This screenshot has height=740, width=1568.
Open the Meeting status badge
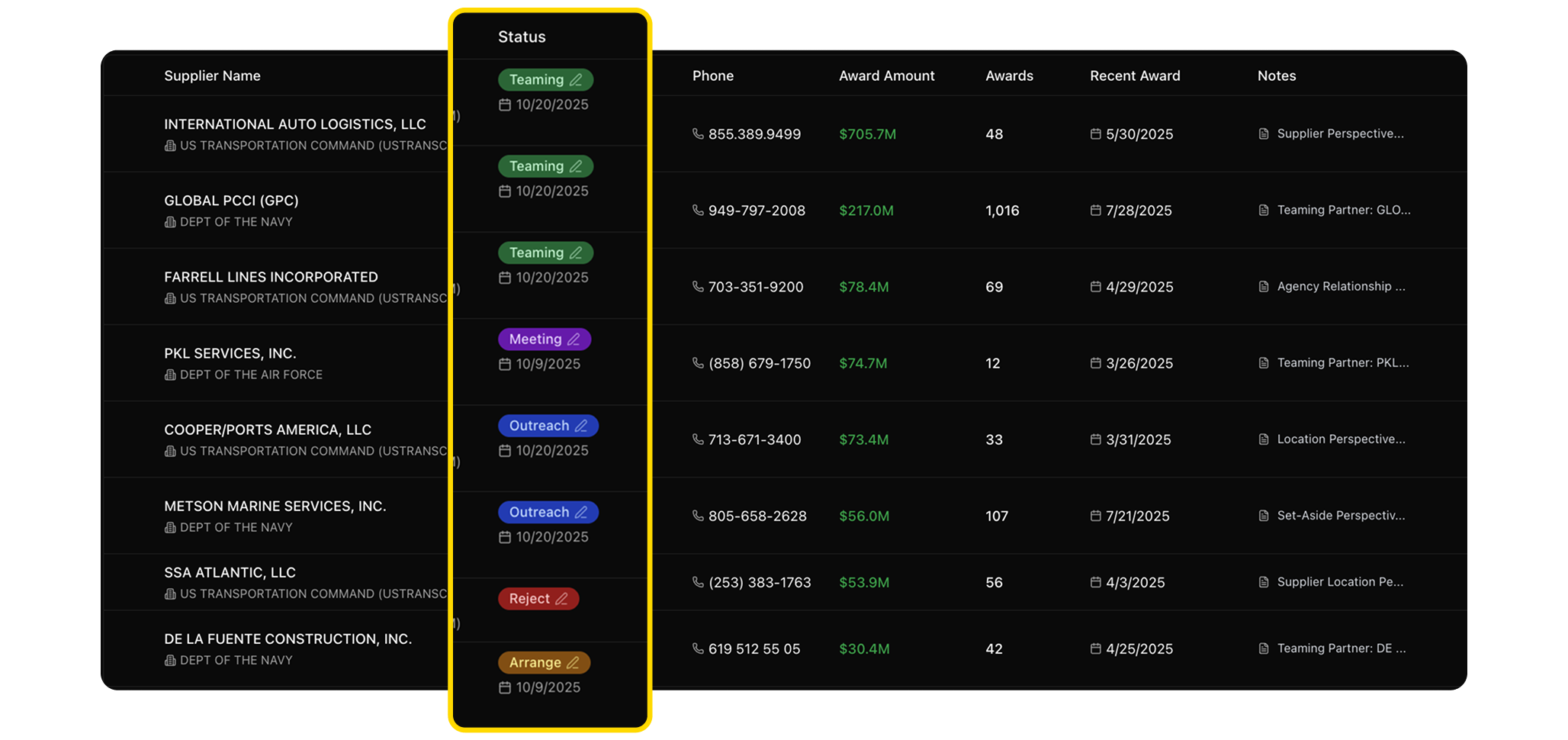(545, 339)
